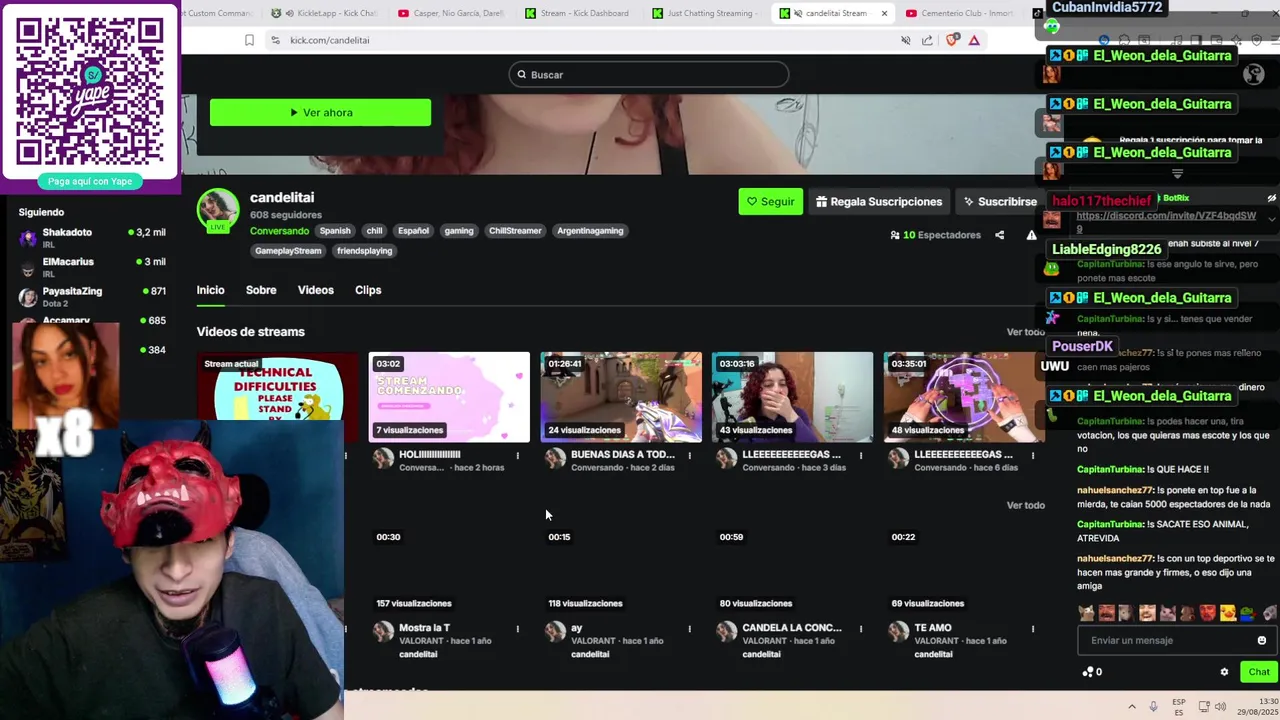Image resolution: width=1280 pixels, height=720 pixels.
Task: Open options menu for BUENAS DIAS A TOD video
Action: 689,456
